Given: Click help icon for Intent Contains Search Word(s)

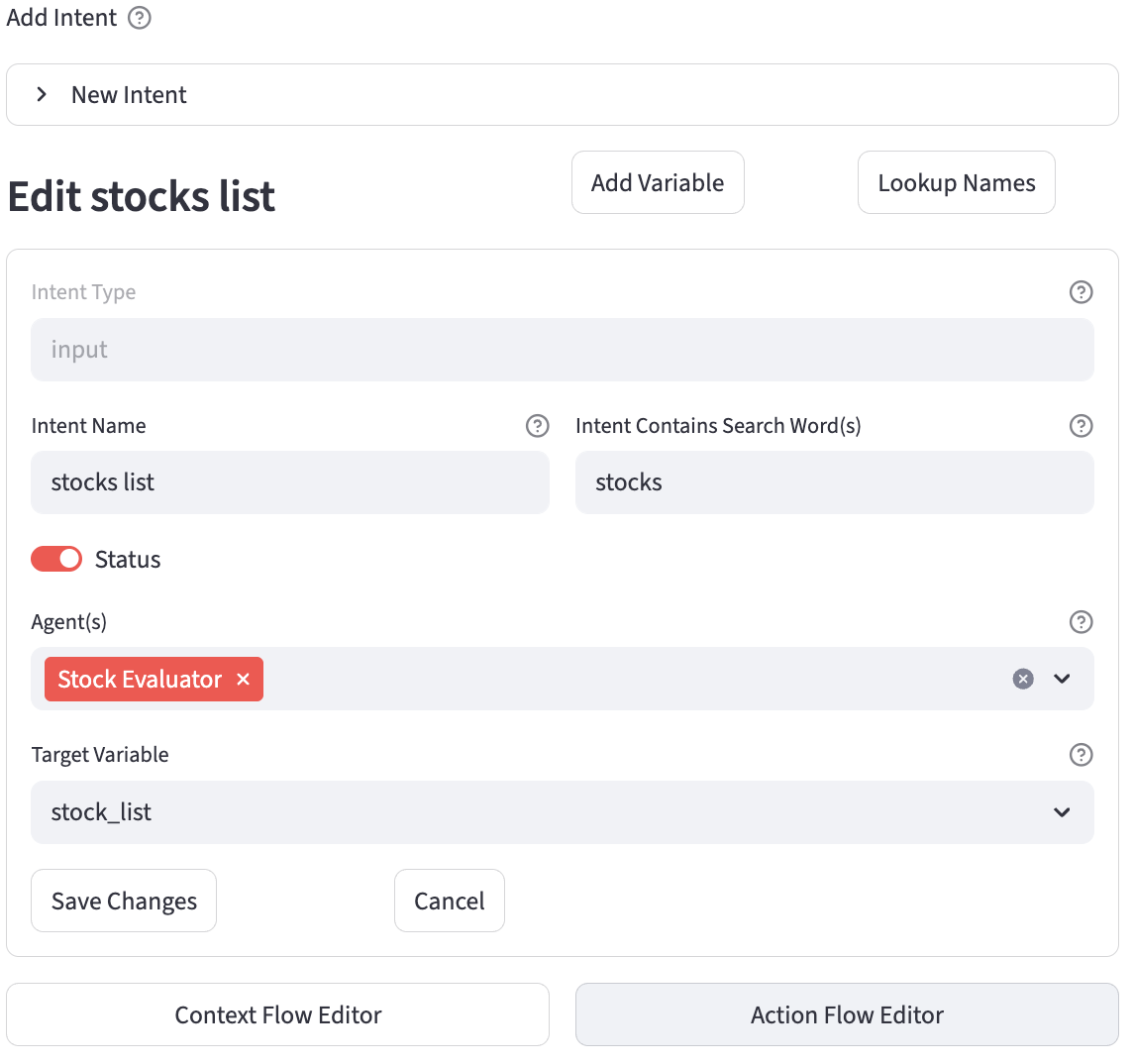Looking at the screenshot, I should coord(1081,426).
